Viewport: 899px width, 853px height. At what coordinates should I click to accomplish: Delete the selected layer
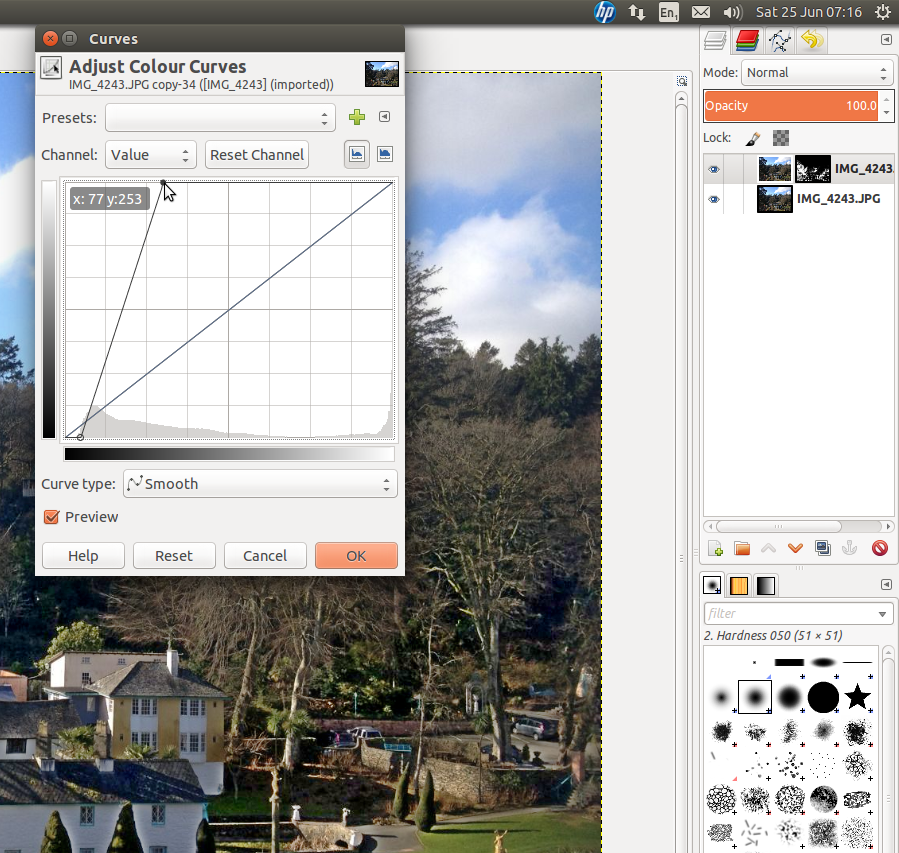[x=880, y=549]
